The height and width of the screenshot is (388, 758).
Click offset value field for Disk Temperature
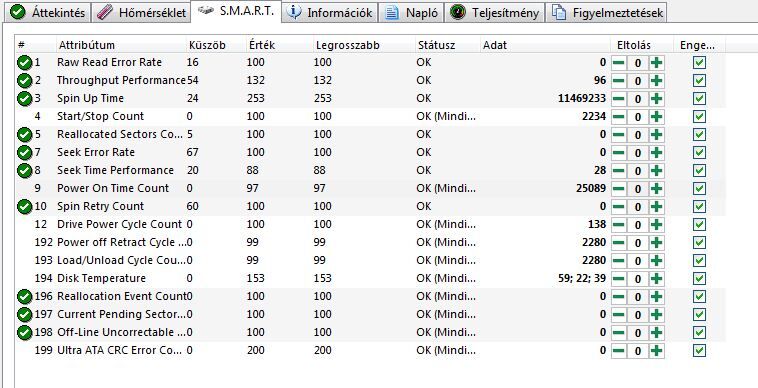click(x=638, y=279)
